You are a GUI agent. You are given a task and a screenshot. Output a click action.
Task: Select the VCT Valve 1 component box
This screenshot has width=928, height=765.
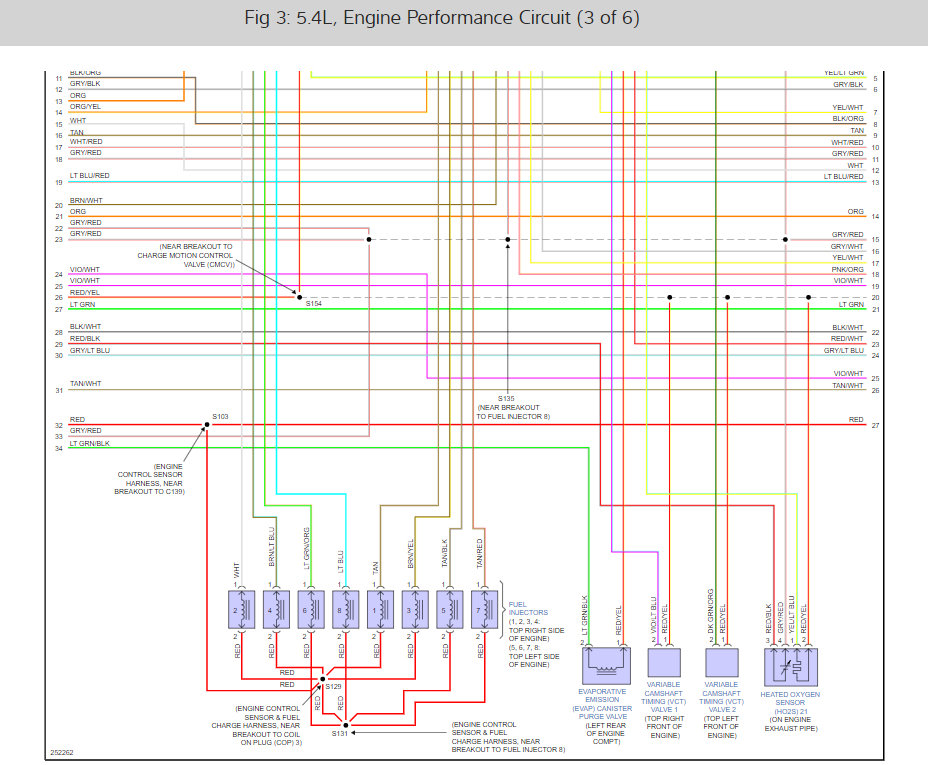tap(664, 662)
